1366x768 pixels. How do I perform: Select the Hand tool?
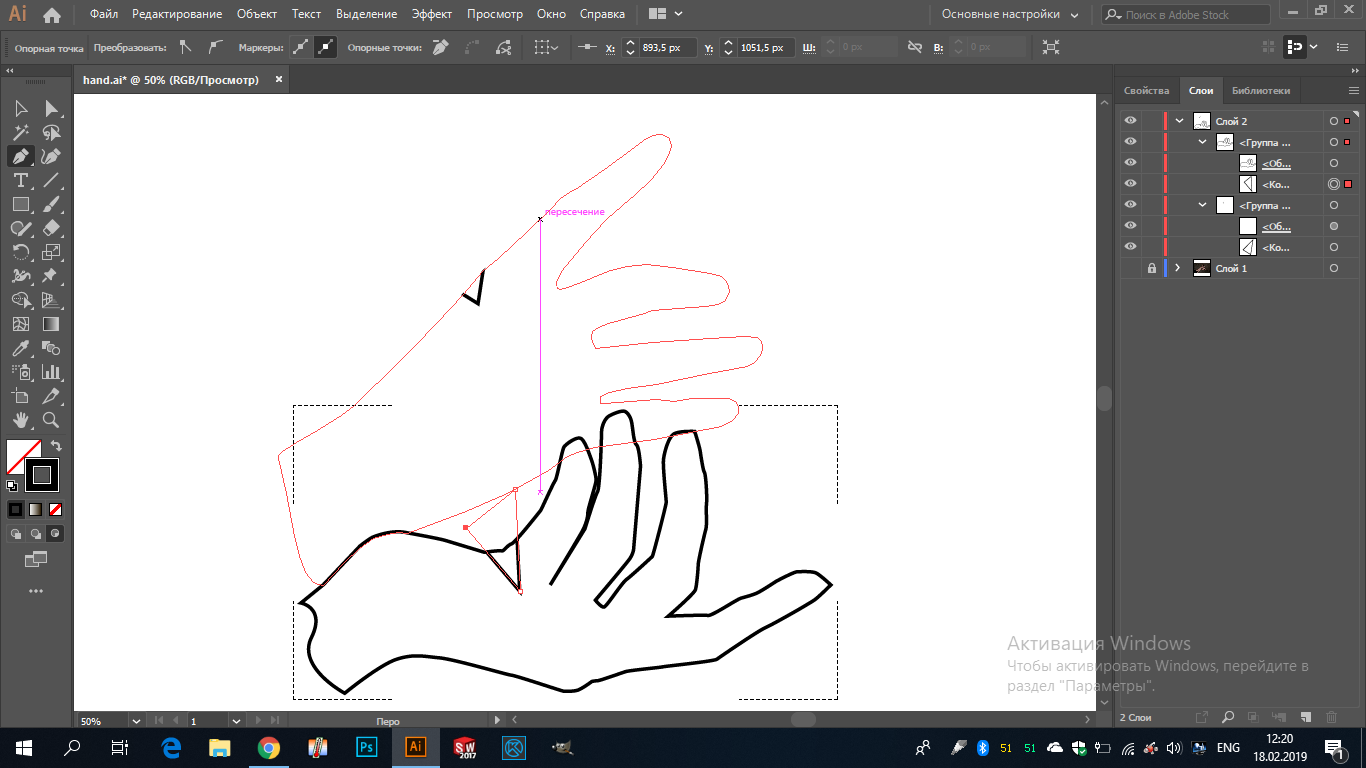(x=21, y=420)
